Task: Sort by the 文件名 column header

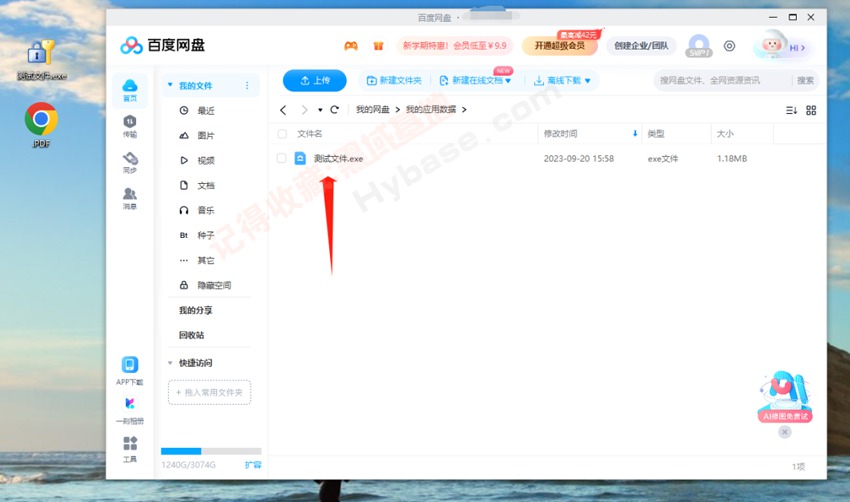Action: 310,134
